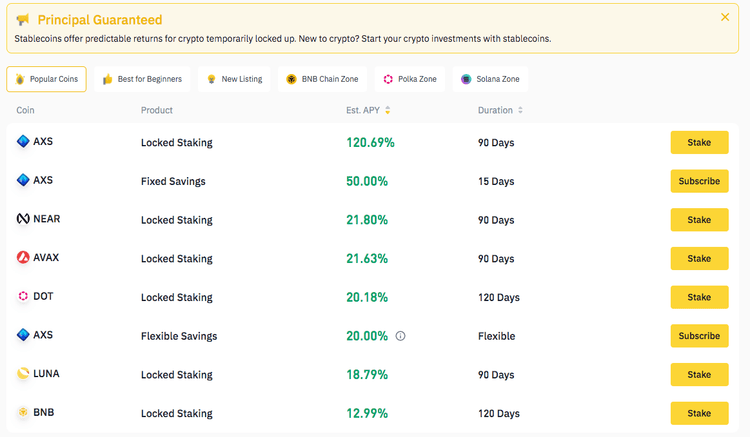Stake NEAR Locked Staking
The image size is (750, 437).
(699, 220)
